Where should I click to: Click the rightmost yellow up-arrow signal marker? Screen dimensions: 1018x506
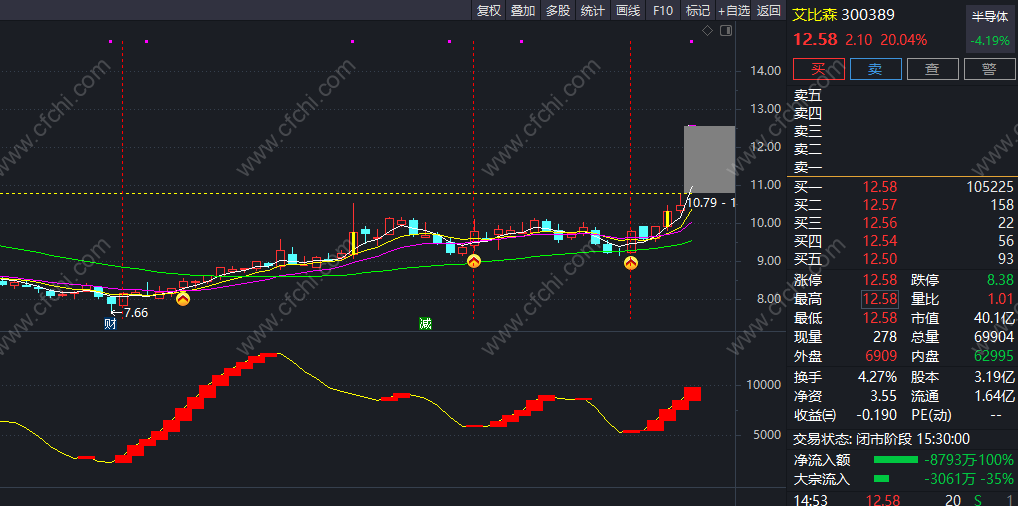(x=631, y=263)
